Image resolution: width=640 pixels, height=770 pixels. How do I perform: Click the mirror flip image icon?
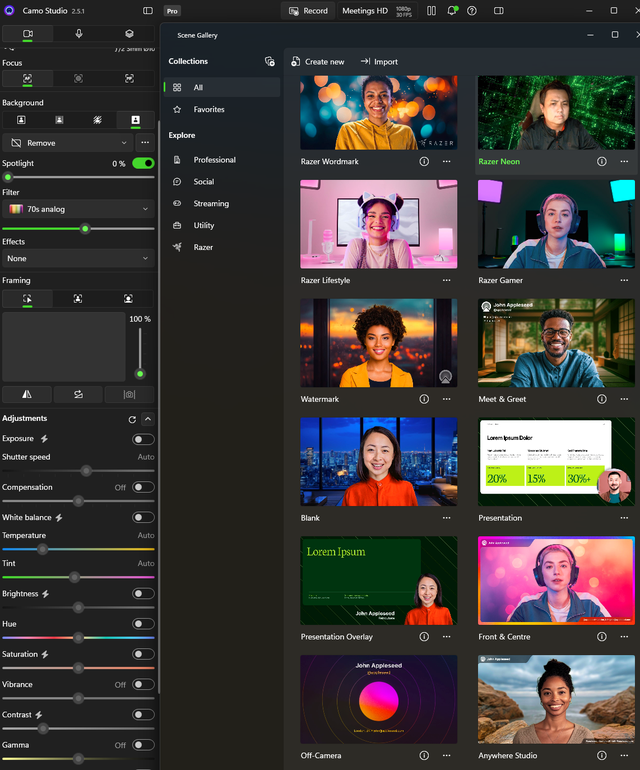27,394
